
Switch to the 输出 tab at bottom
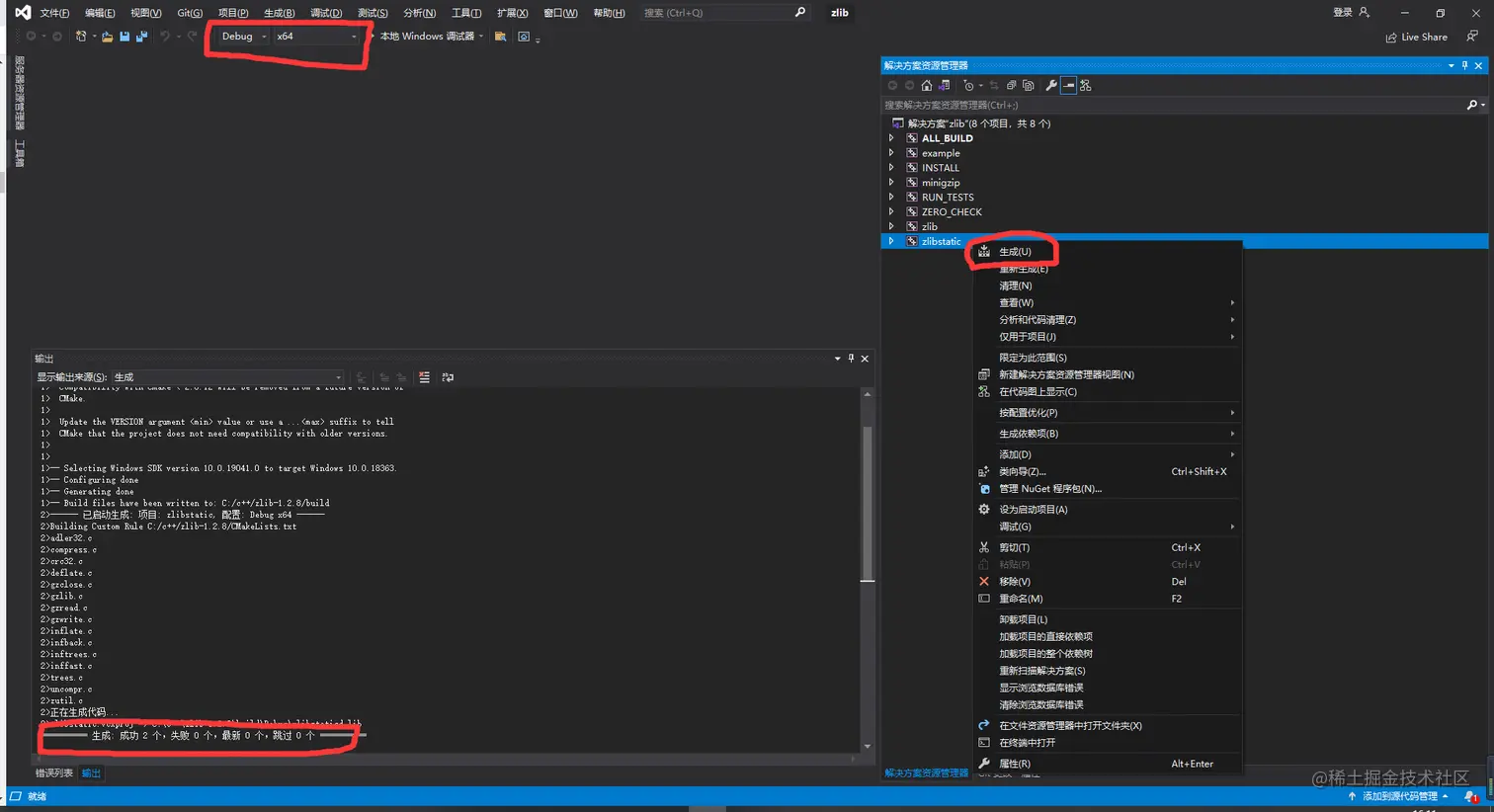[x=91, y=773]
